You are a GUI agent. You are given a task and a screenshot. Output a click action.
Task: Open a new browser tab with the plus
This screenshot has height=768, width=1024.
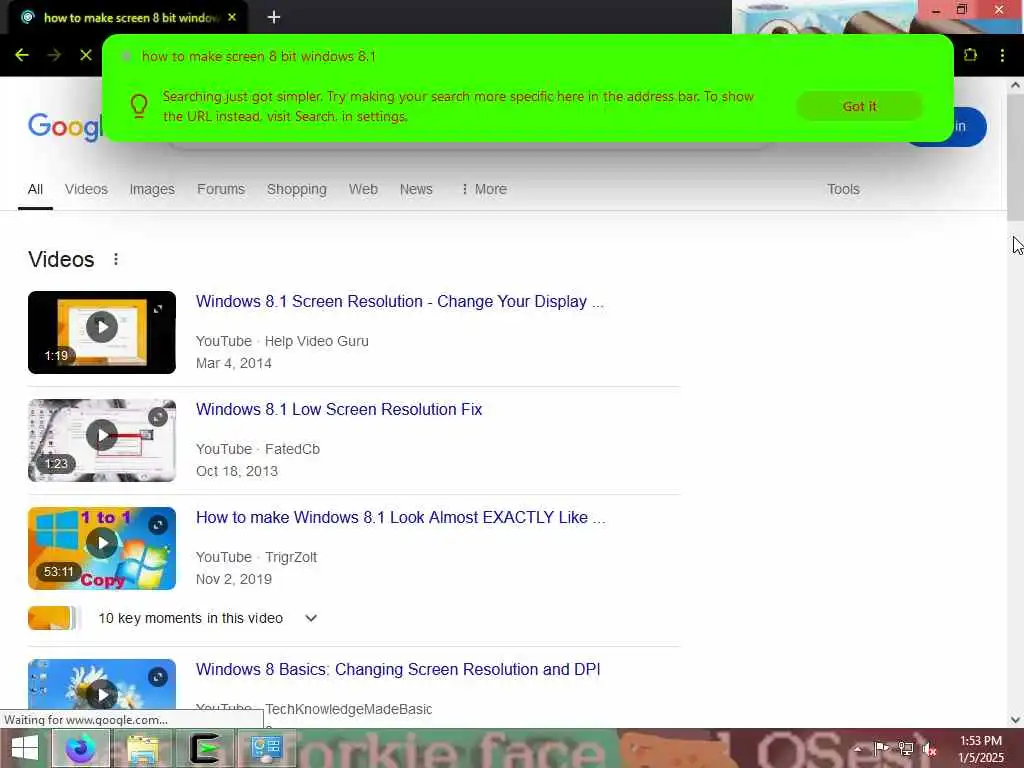[274, 18]
